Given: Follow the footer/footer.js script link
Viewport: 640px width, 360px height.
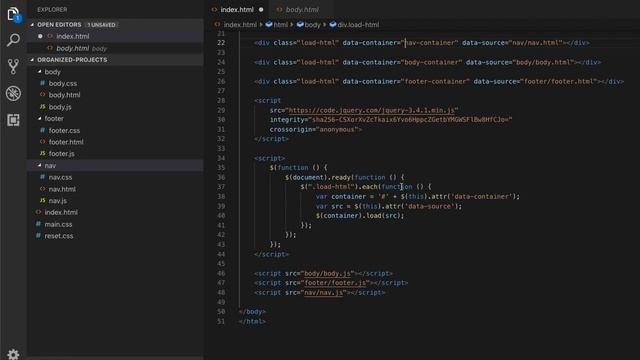Looking at the screenshot, I should point(335,283).
